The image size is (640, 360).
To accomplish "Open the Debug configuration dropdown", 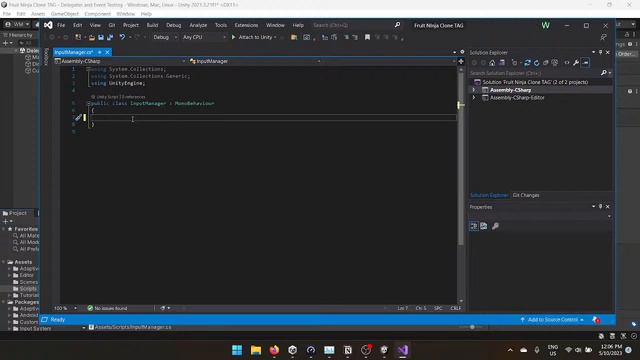I will [165, 37].
